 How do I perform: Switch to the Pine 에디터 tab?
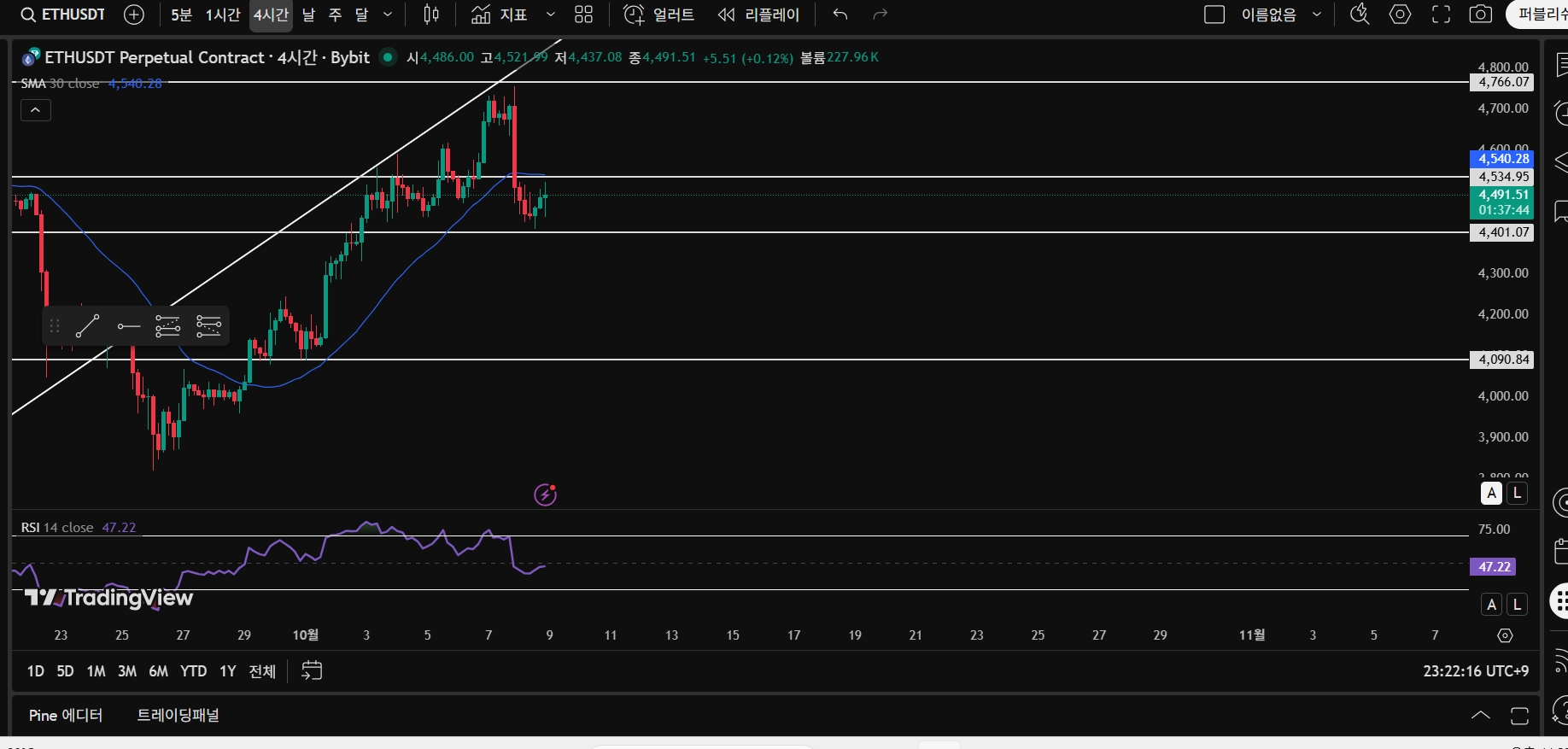66,716
